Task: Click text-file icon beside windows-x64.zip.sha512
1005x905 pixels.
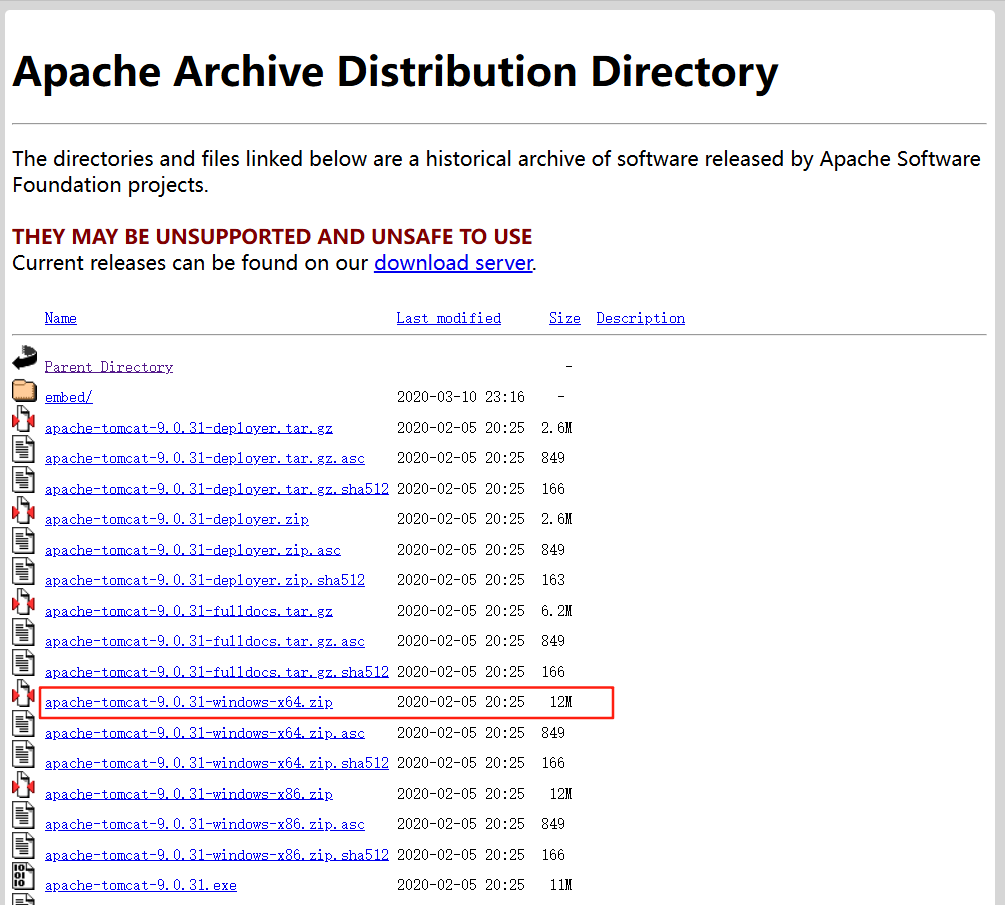Action: click(x=24, y=755)
